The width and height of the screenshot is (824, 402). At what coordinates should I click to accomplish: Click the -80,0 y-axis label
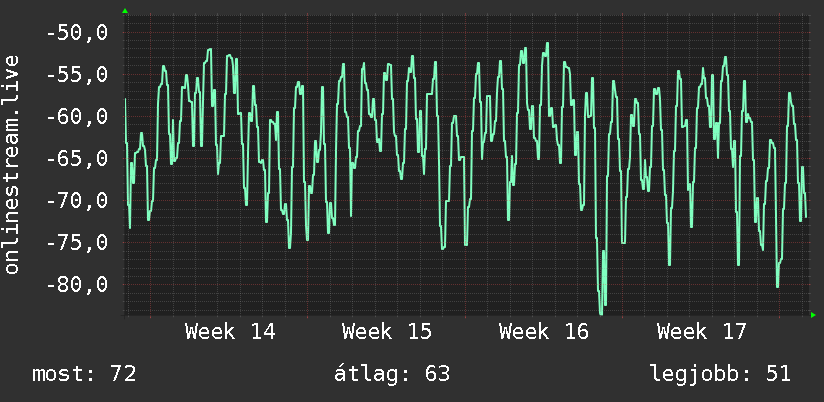77,285
